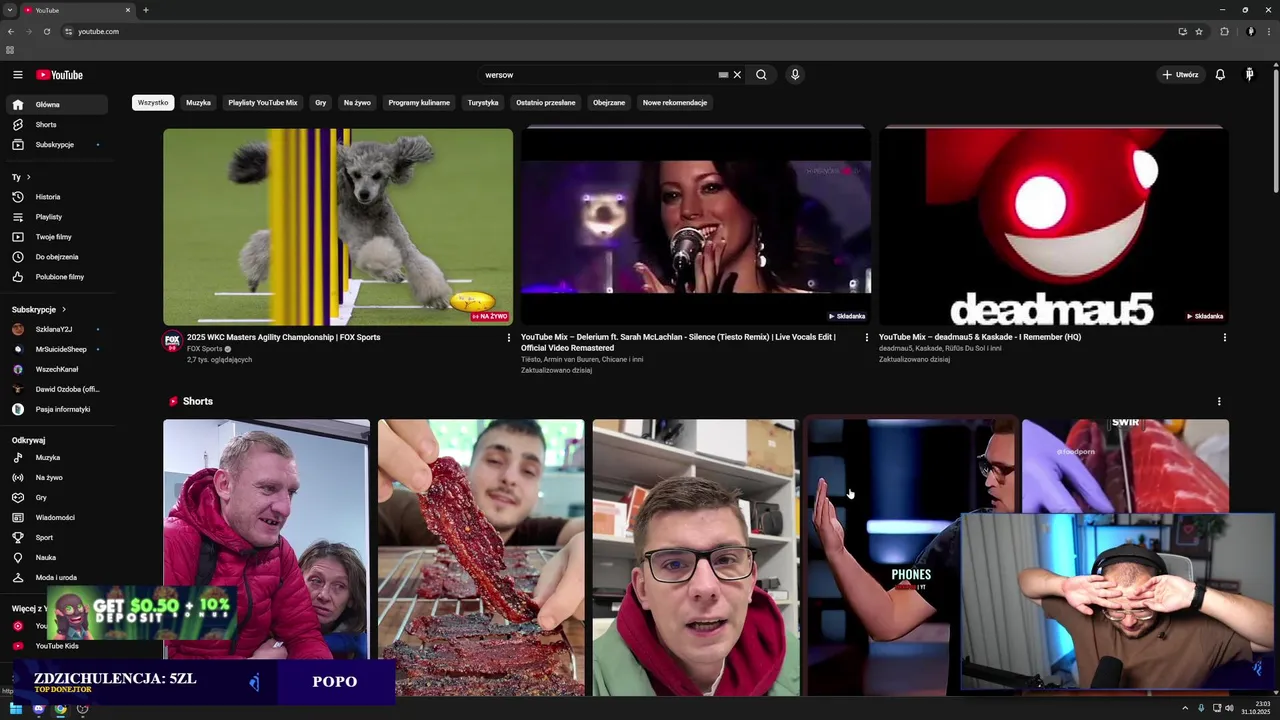Select the Obejrzane filter chip
1280x720 pixels.
coord(609,102)
